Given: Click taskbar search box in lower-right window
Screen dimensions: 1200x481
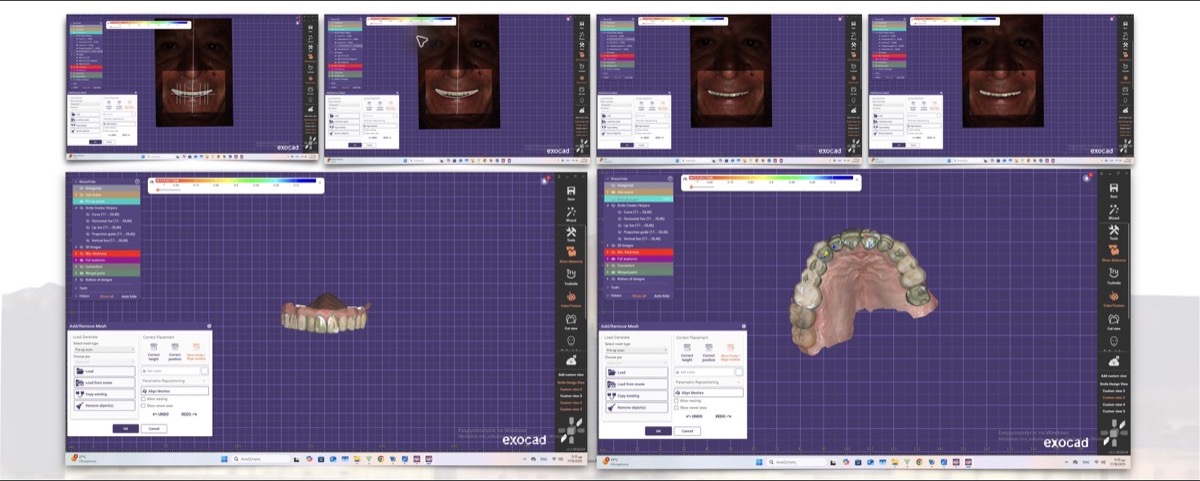Looking at the screenshot, I should (x=797, y=462).
